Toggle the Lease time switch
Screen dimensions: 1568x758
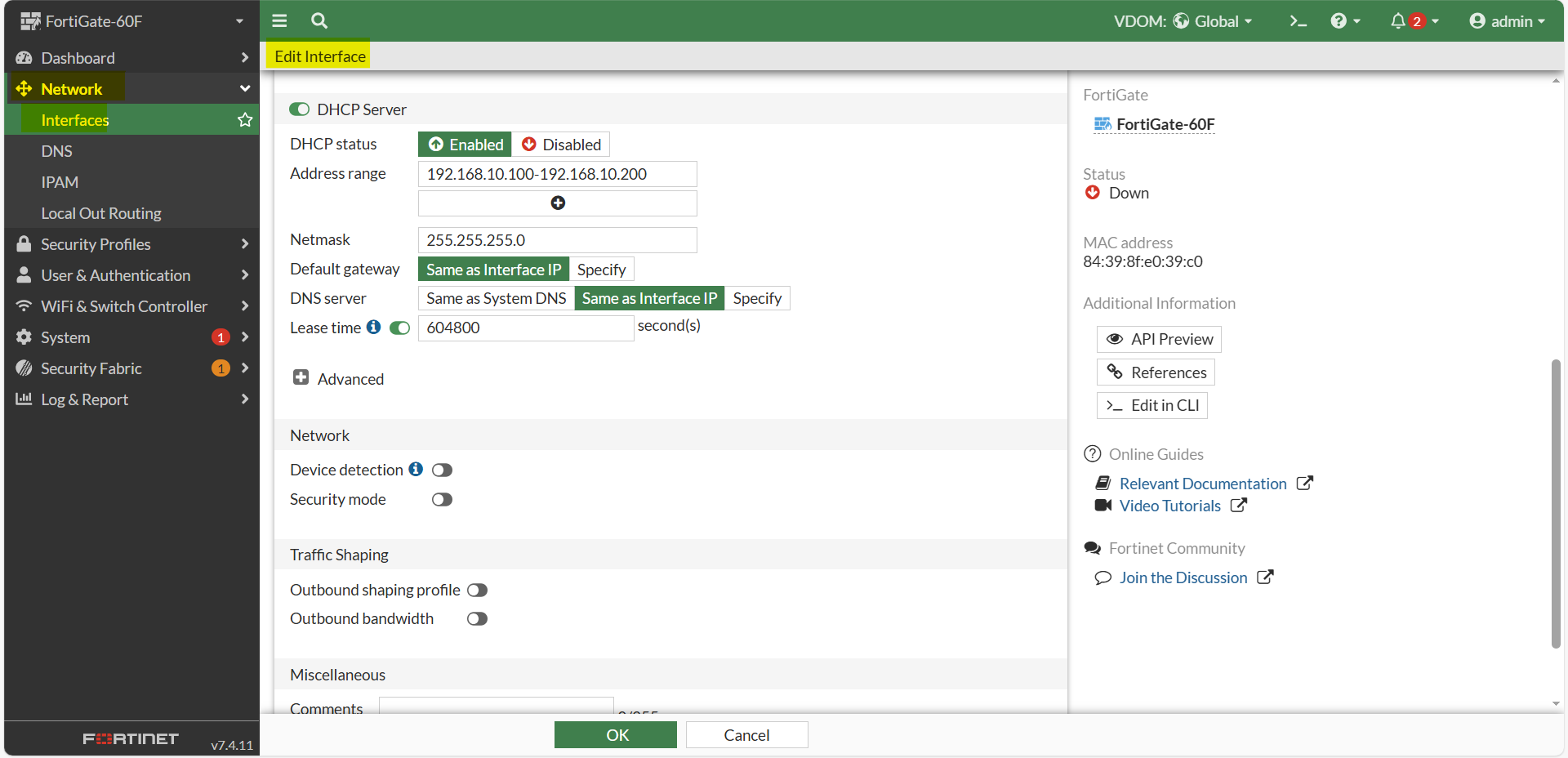pos(400,328)
